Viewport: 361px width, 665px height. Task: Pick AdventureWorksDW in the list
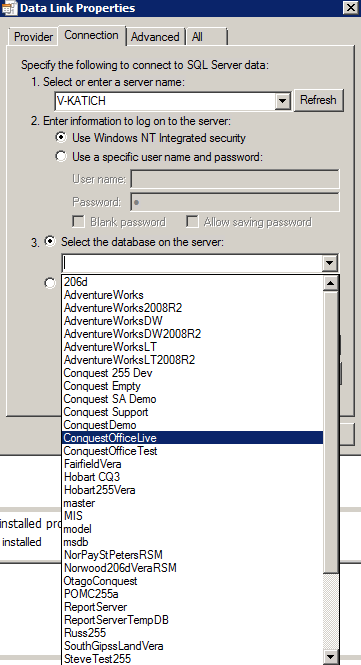tap(193, 321)
